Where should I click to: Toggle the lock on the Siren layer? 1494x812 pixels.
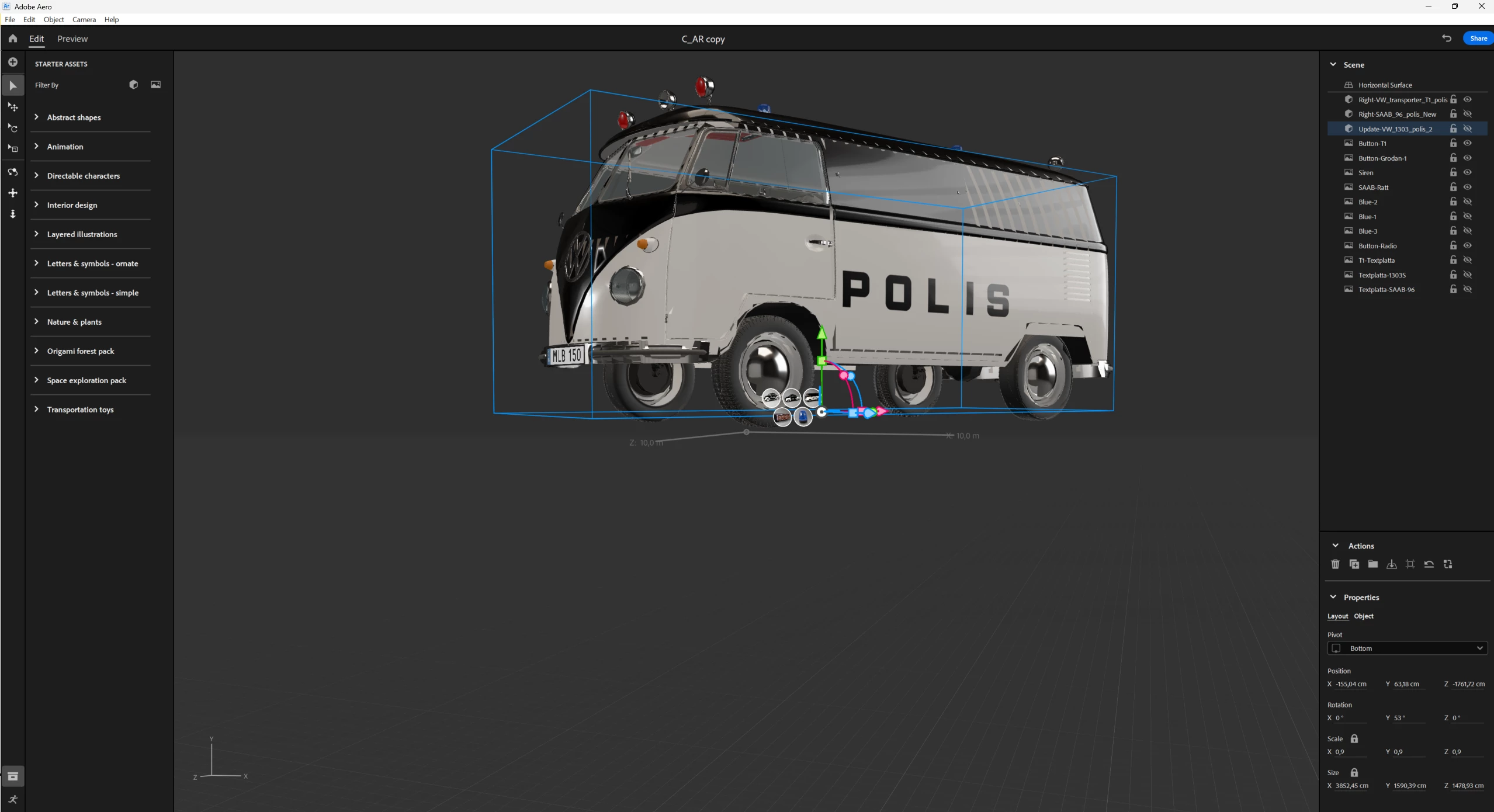[x=1453, y=172]
